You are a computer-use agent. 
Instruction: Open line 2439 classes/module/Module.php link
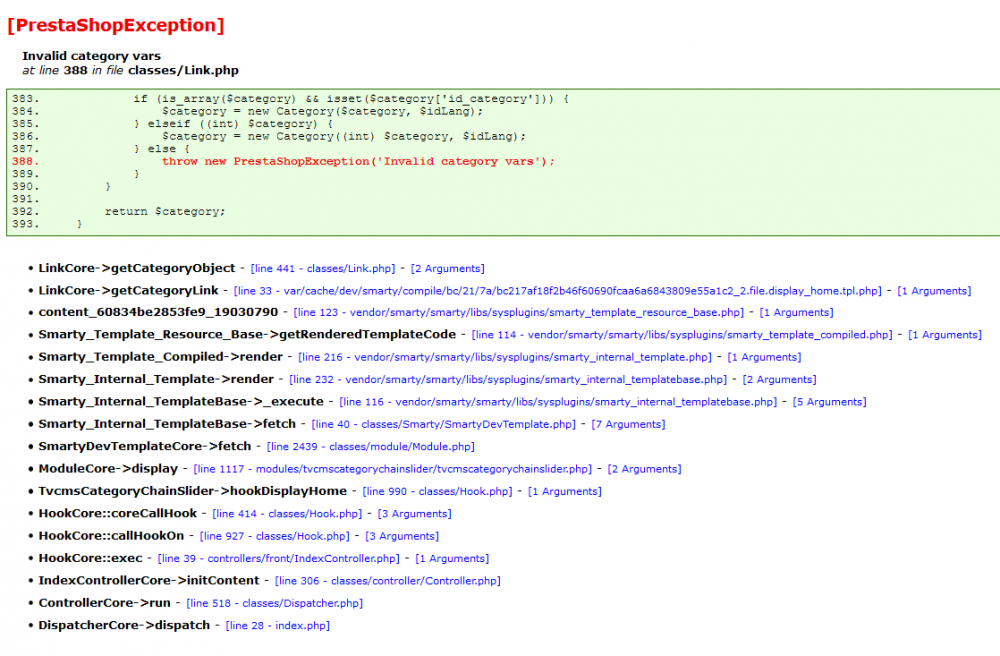[371, 446]
